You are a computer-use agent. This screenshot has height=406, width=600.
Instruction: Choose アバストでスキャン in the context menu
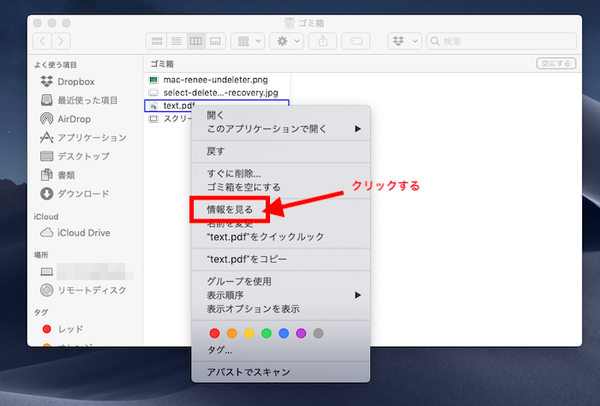click(x=280, y=372)
